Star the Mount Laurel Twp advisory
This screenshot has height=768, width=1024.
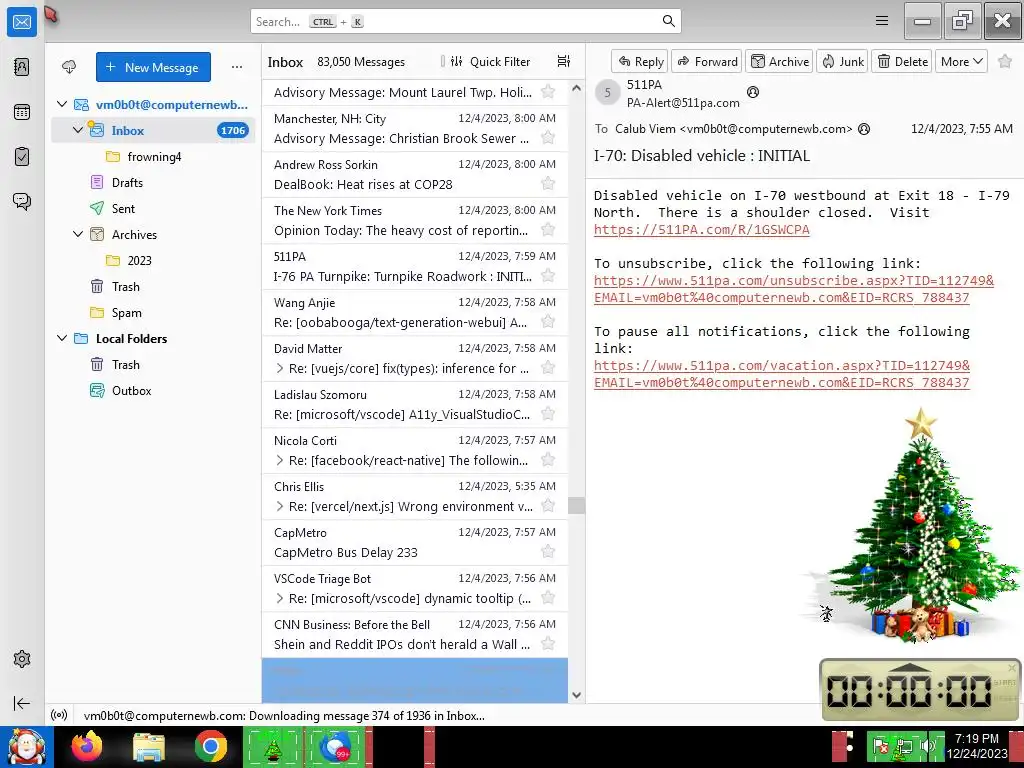pyautogui.click(x=548, y=92)
